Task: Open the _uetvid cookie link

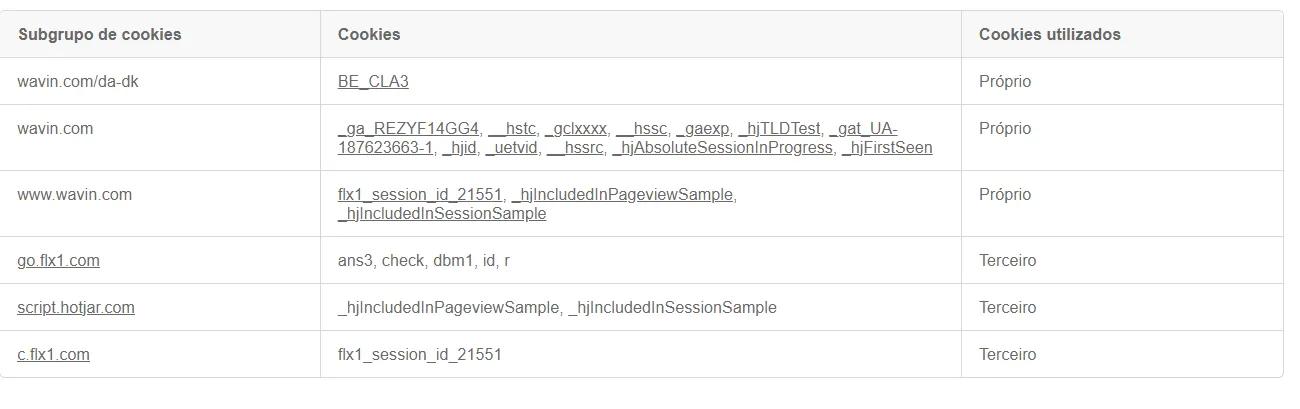Action: pyautogui.click(x=512, y=148)
